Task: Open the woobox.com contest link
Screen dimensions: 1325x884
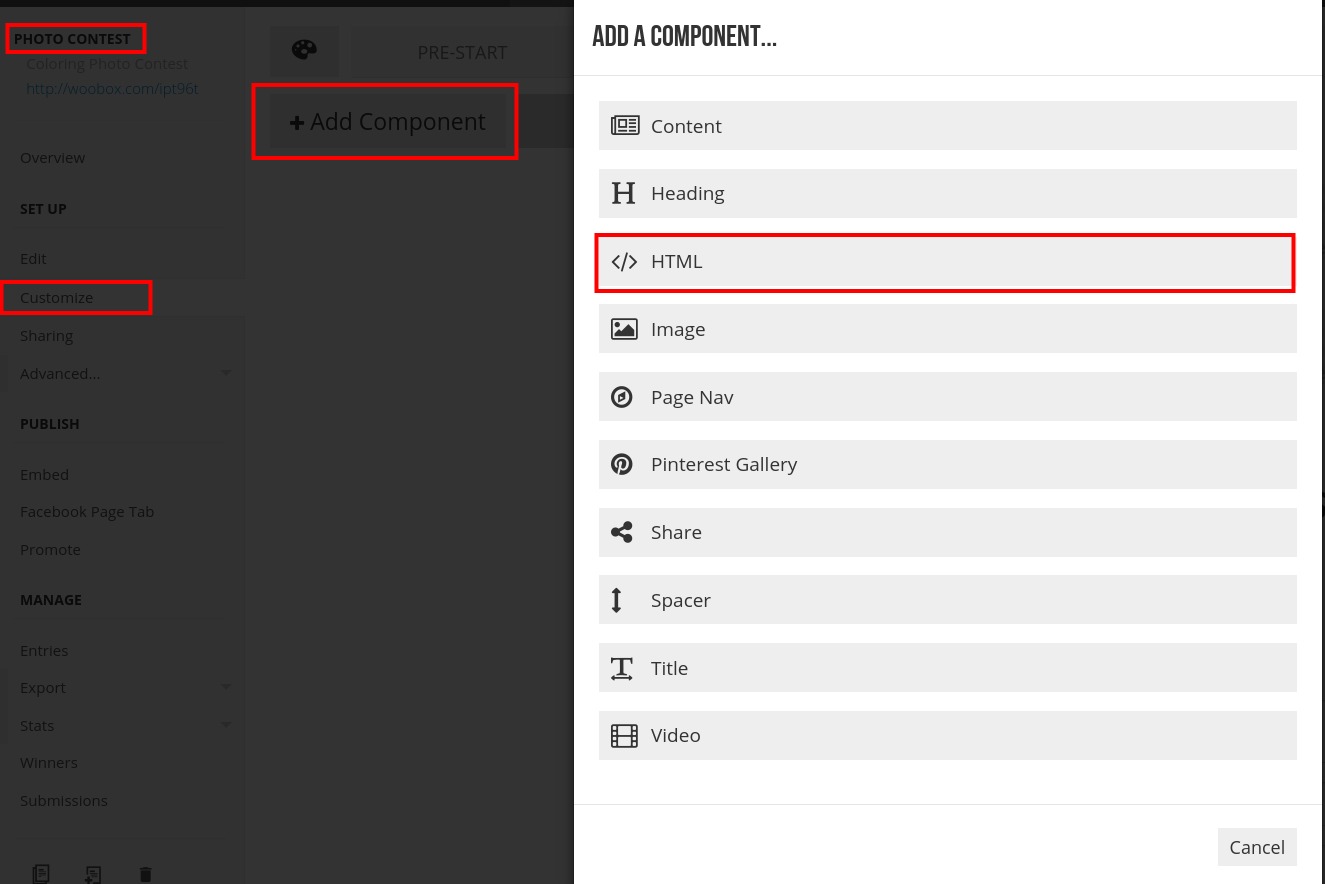Action: pyautogui.click(x=112, y=89)
